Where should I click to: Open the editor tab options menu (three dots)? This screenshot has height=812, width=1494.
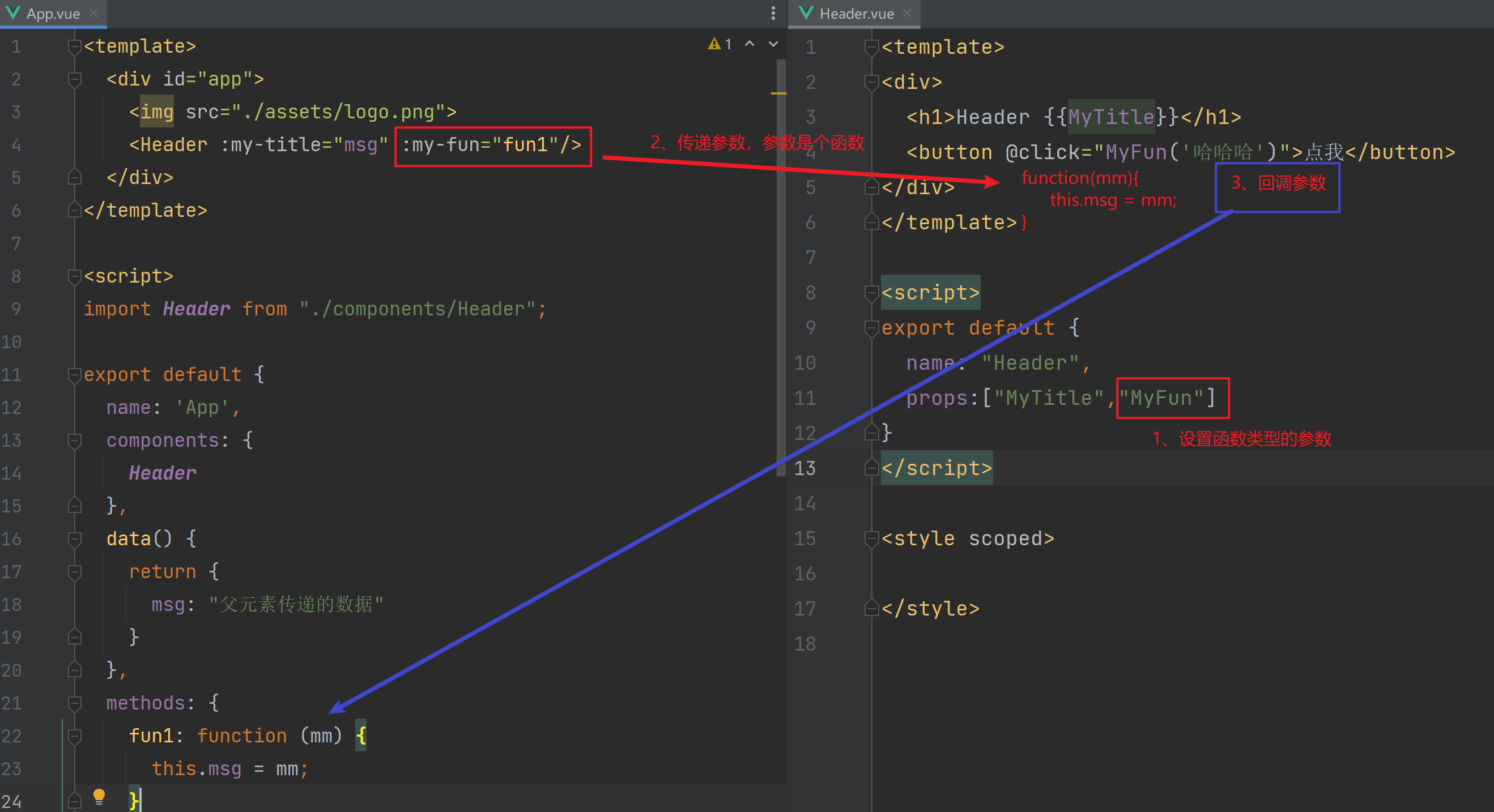pyautogui.click(x=773, y=14)
